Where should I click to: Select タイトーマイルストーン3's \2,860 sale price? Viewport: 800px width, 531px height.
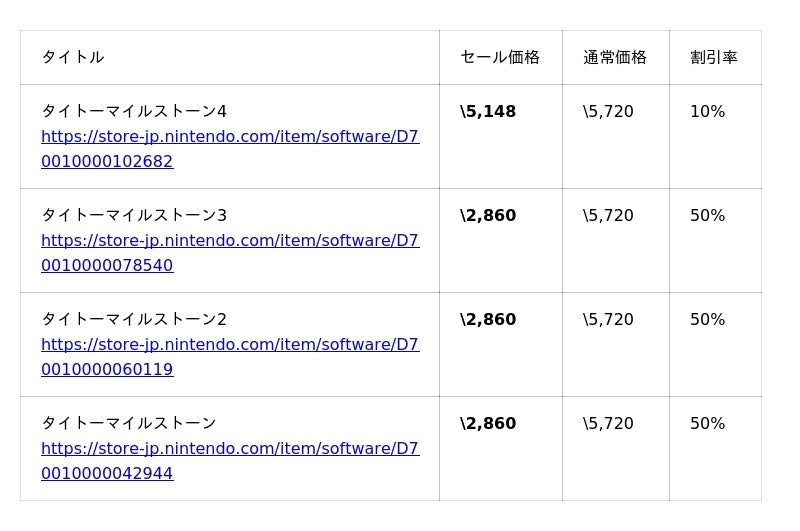tap(488, 216)
